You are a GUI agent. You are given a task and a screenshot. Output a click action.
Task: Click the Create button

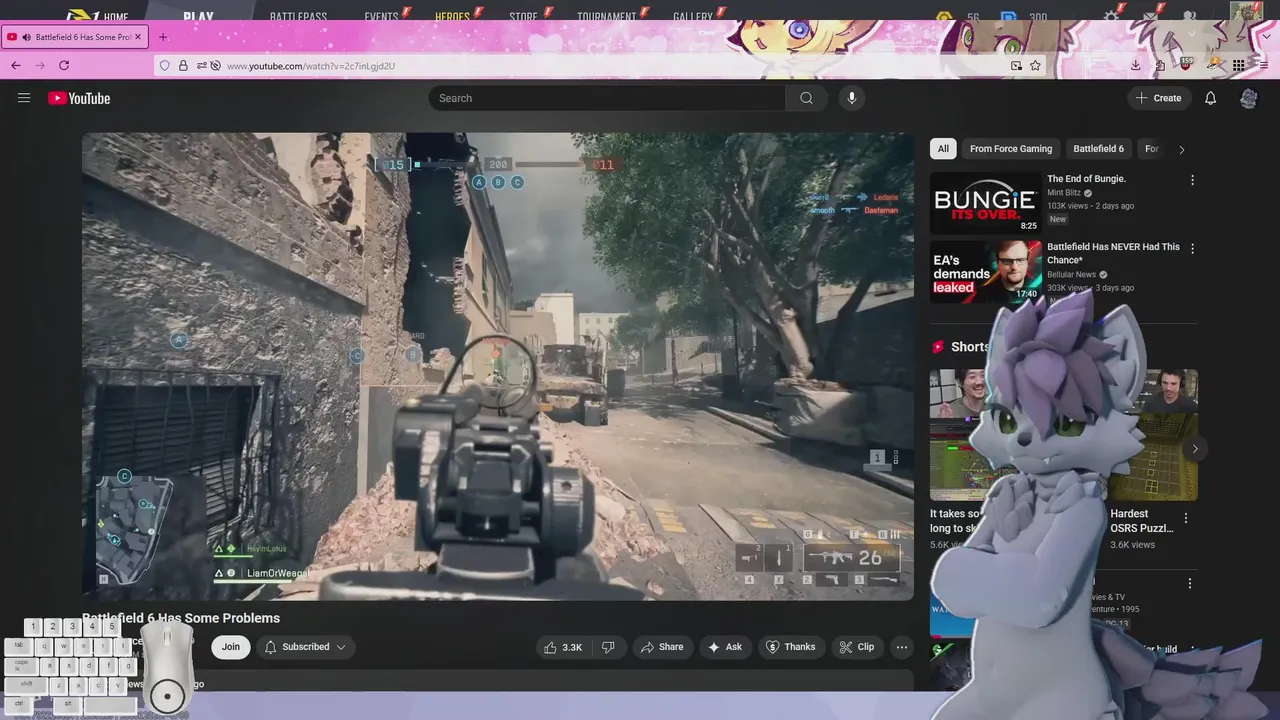1158,98
